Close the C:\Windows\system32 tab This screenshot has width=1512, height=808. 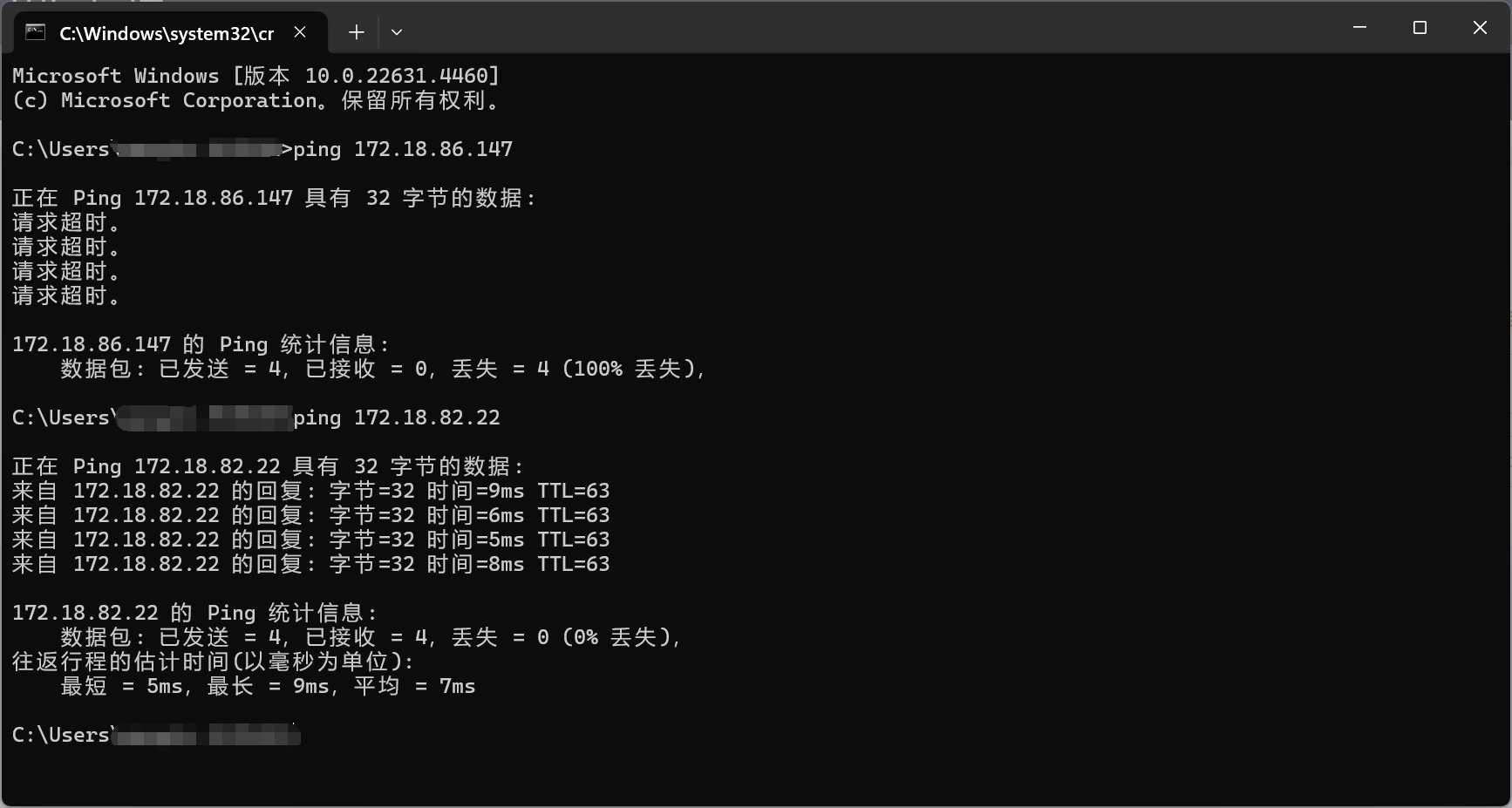300,32
